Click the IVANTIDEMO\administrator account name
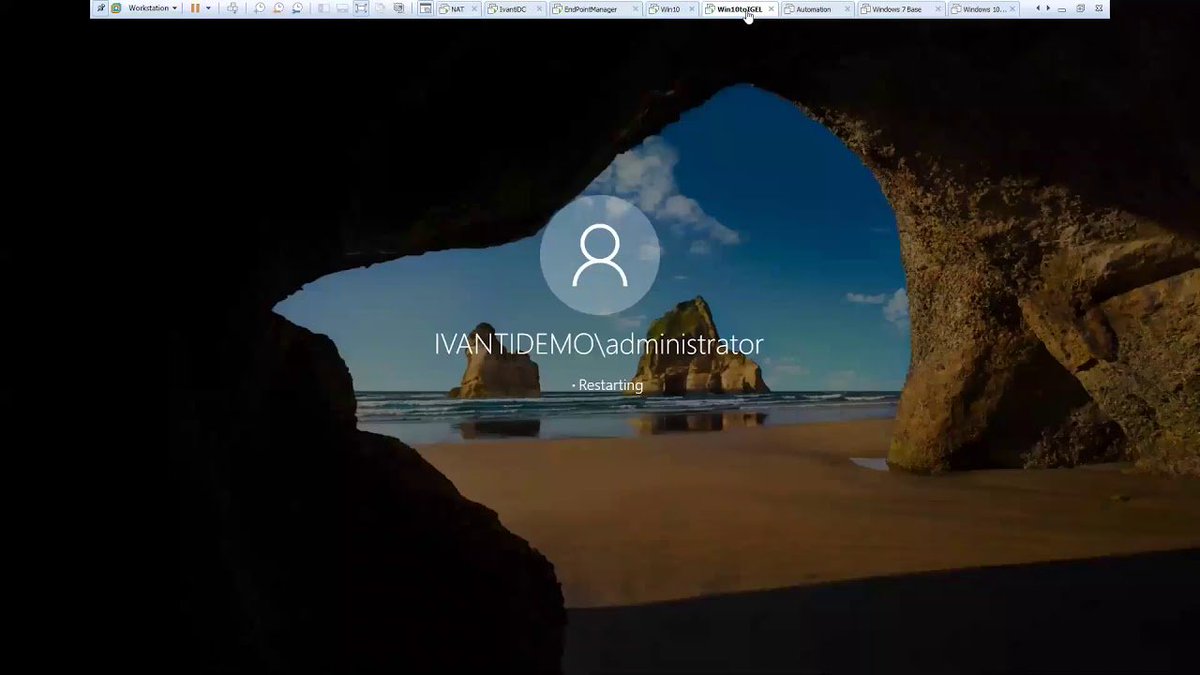The width and height of the screenshot is (1200, 675). [x=599, y=344]
